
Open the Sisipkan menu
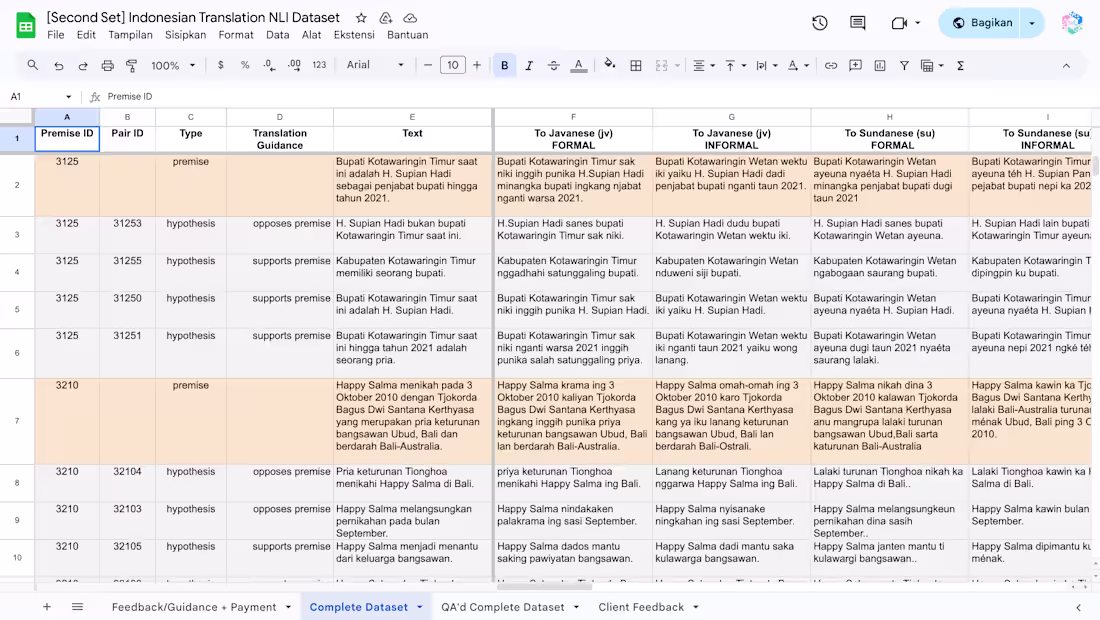[x=185, y=35]
